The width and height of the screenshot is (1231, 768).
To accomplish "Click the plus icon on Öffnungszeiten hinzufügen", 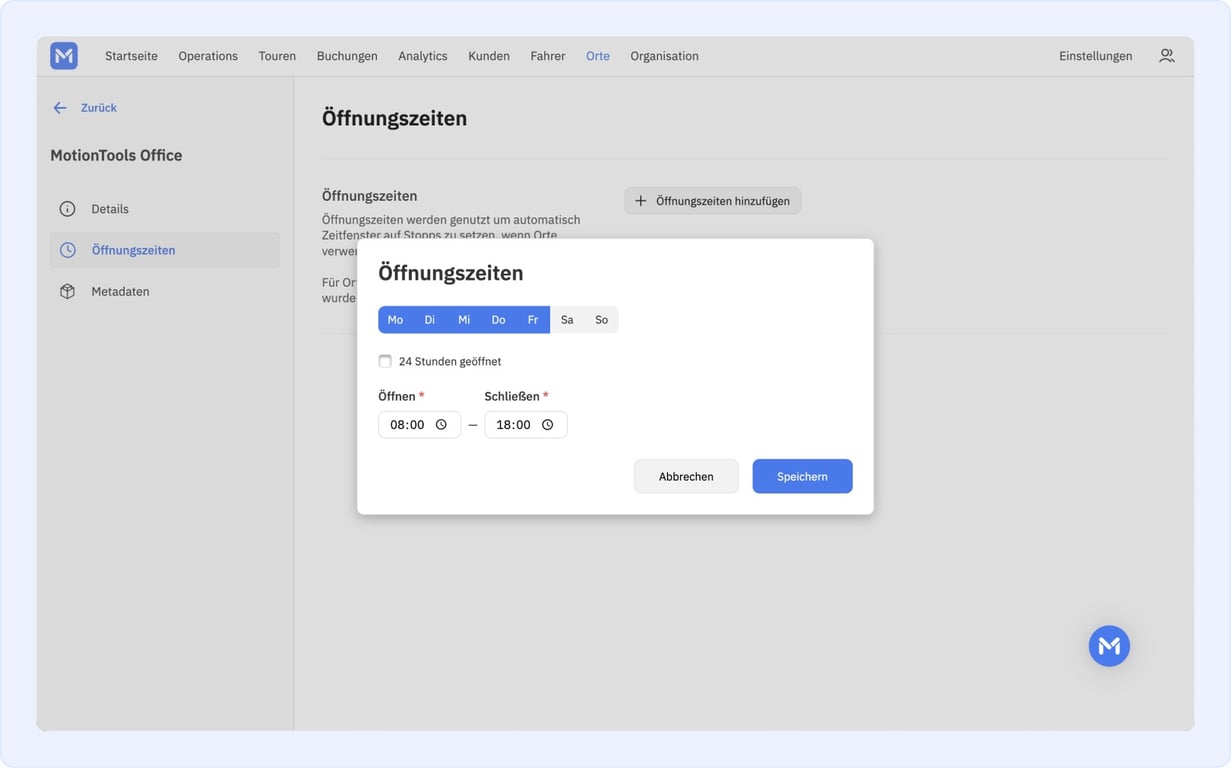I will point(641,201).
